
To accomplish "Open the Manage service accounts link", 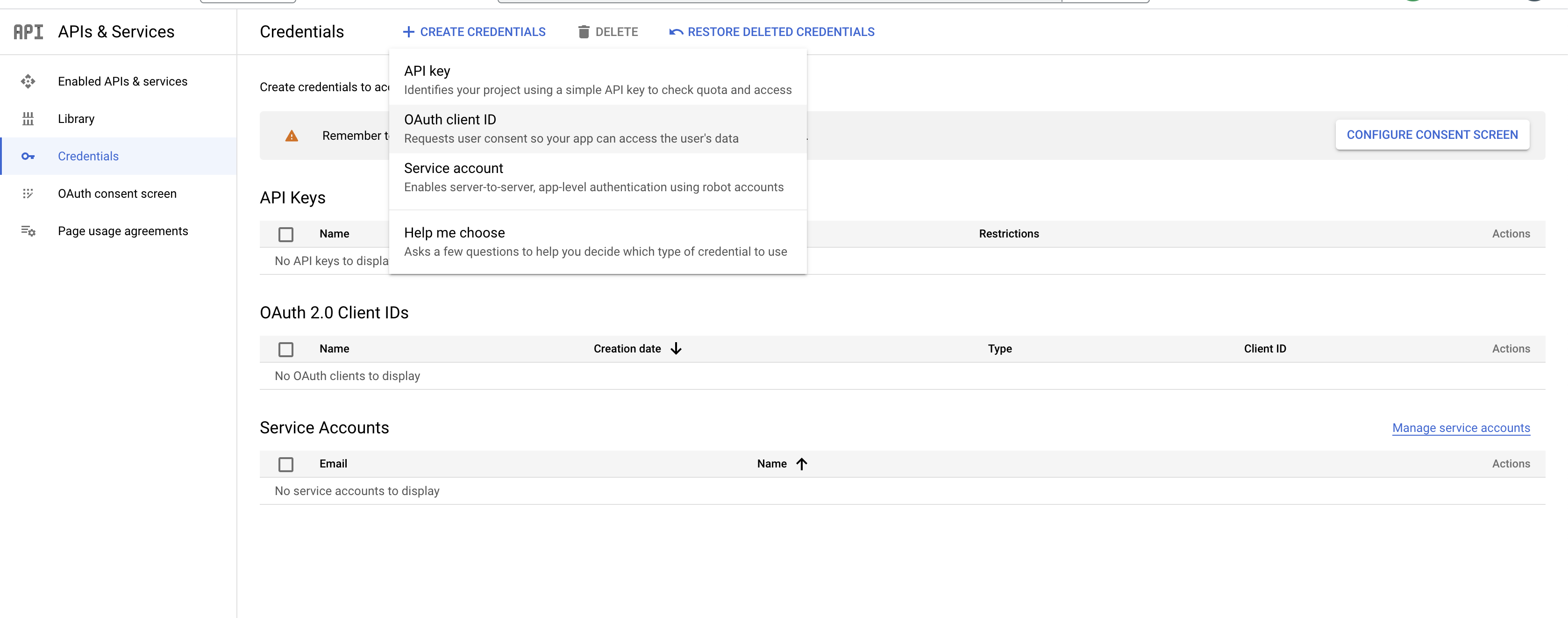I will click(x=1460, y=428).
